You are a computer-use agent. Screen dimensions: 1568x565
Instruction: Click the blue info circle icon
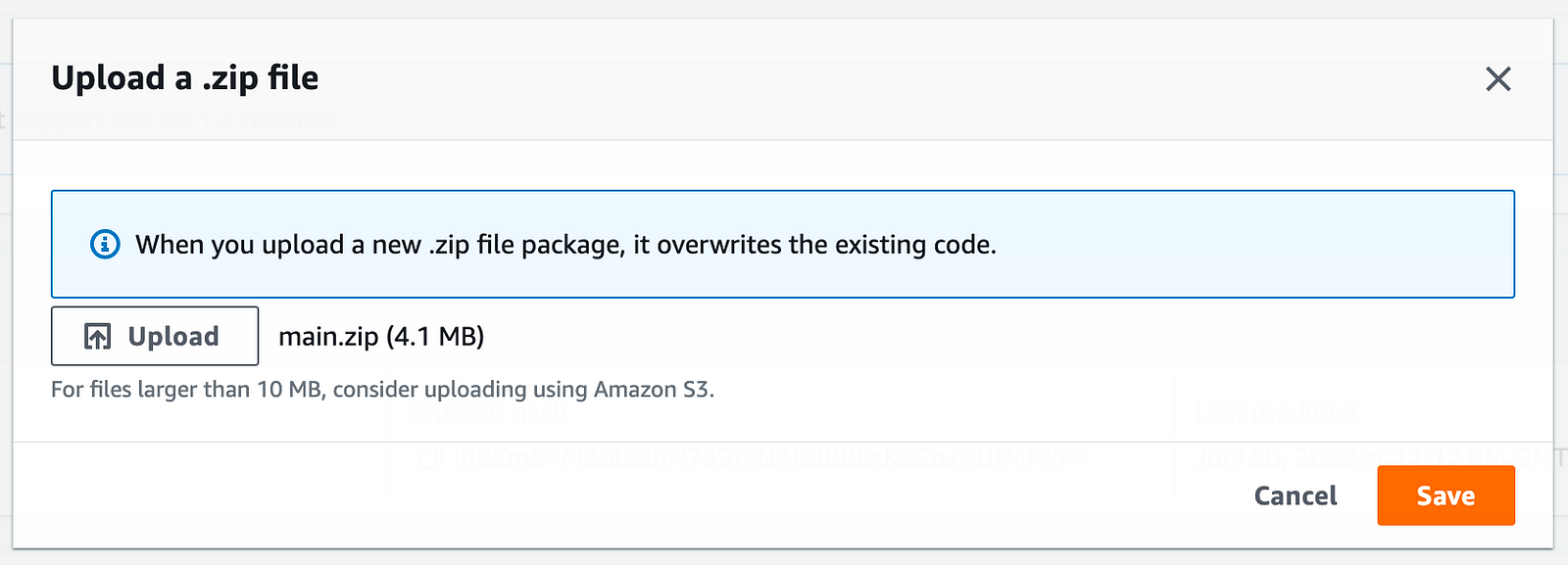[x=105, y=244]
